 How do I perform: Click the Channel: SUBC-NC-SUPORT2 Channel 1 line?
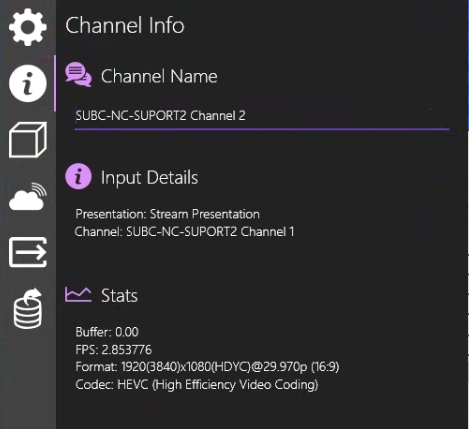[x=184, y=231]
